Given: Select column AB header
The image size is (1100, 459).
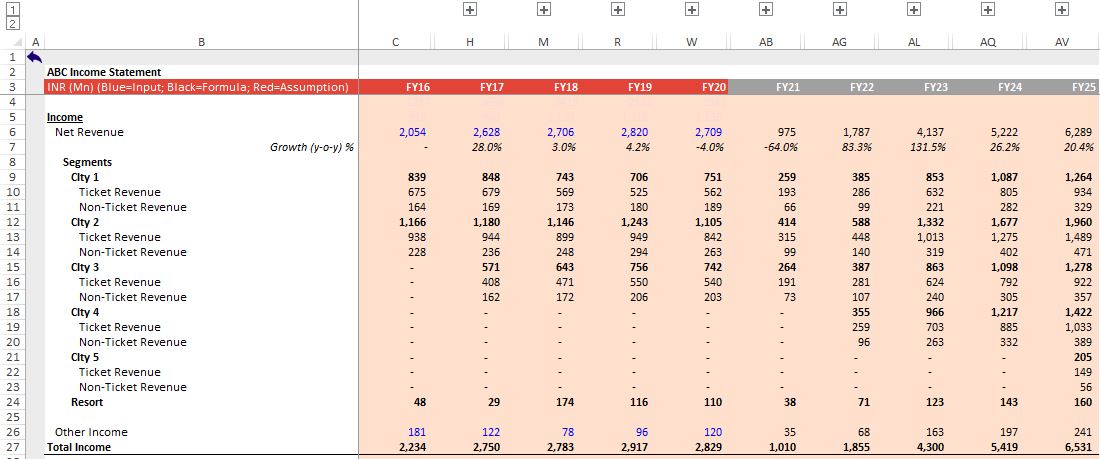Looking at the screenshot, I should (766, 42).
